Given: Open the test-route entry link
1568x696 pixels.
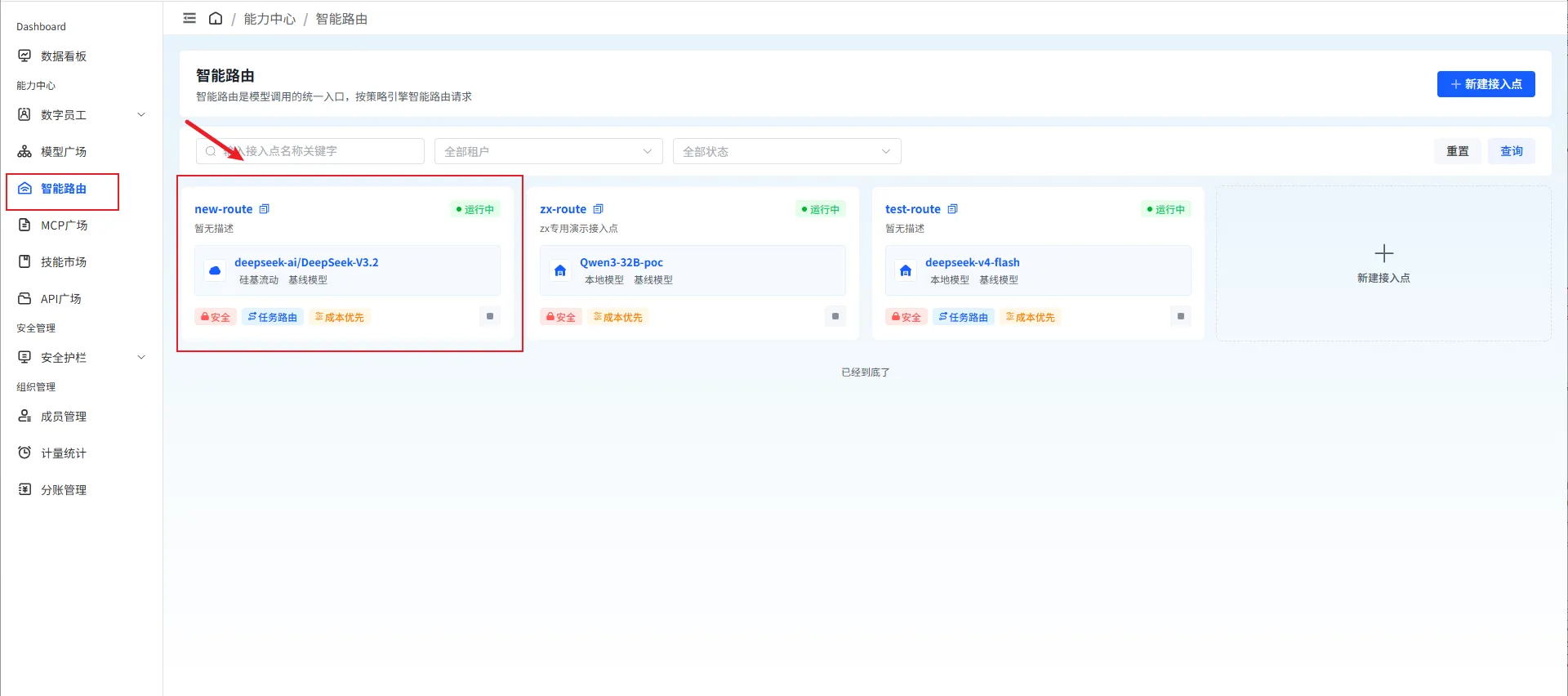Looking at the screenshot, I should coord(912,209).
